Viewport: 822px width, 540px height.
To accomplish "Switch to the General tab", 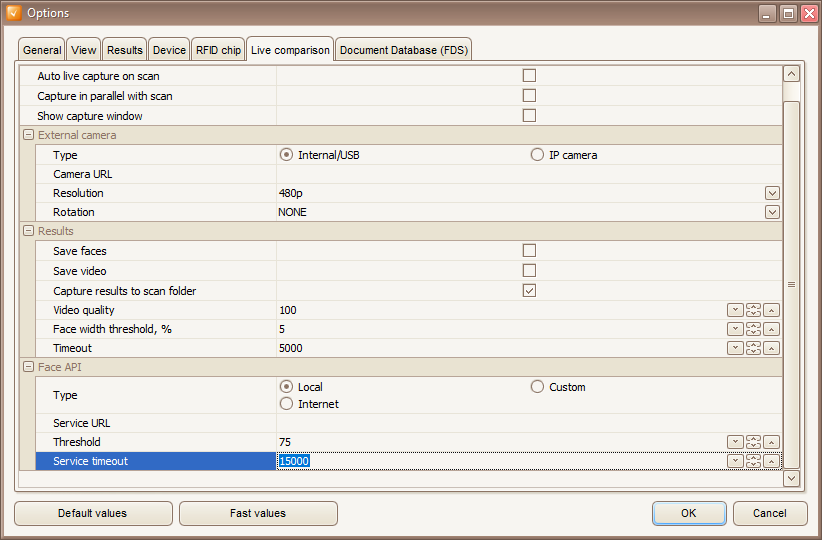I will click(x=42, y=50).
